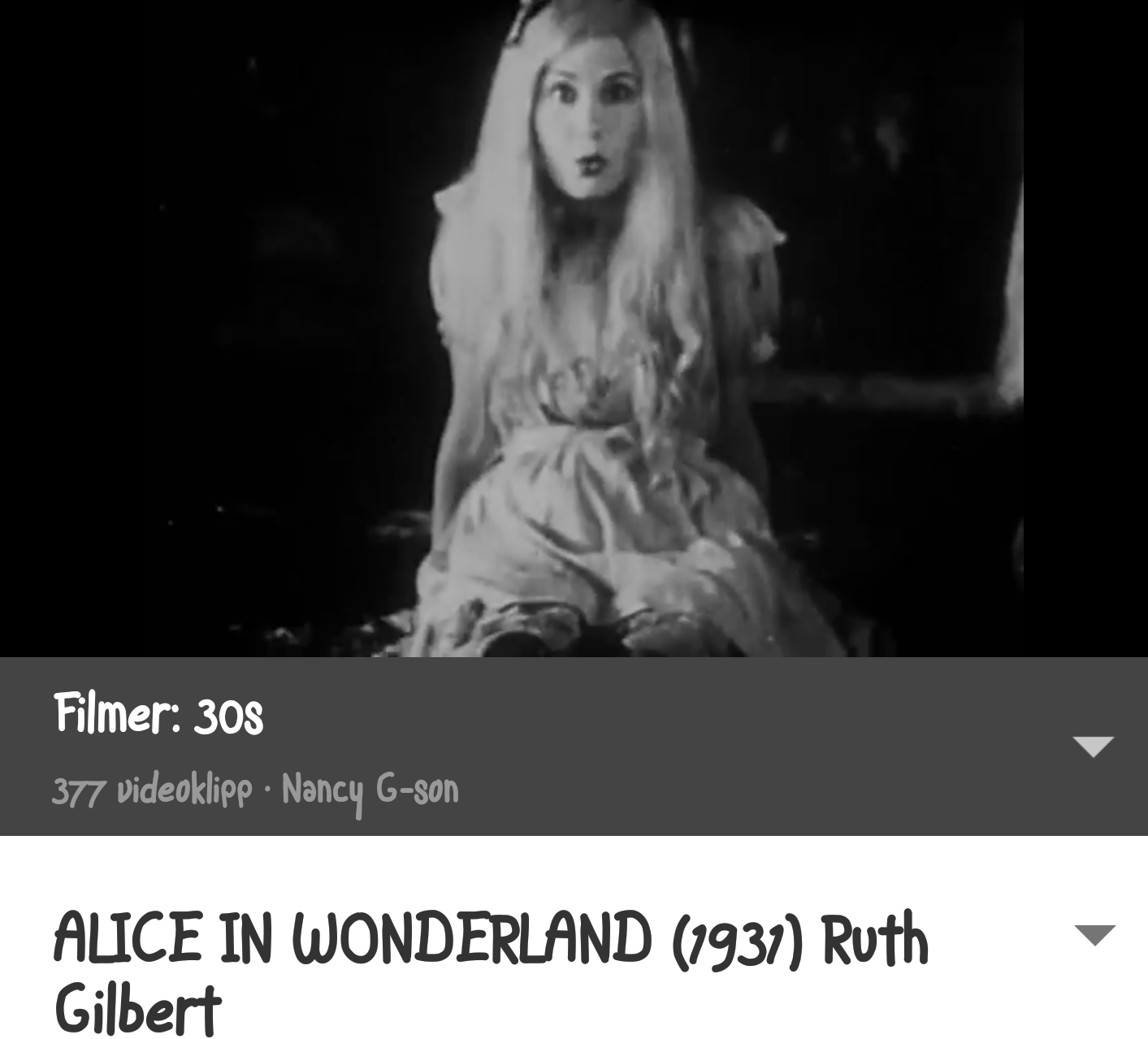
Task: Tap the bottom edge of the video player
Action: point(574,652)
